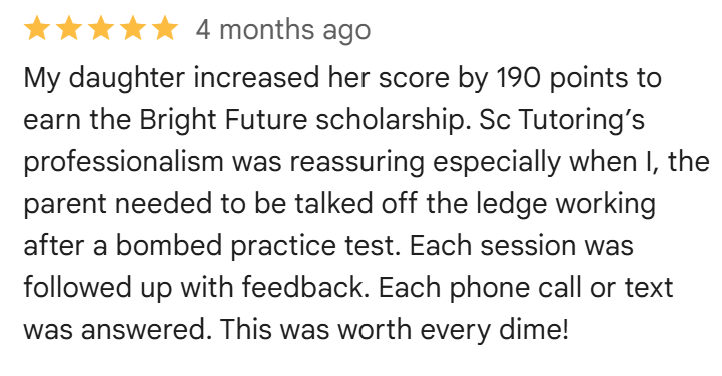Click the fourth gold star of the rating
Image resolution: width=722 pixels, height=376 pixels.
pos(133,29)
